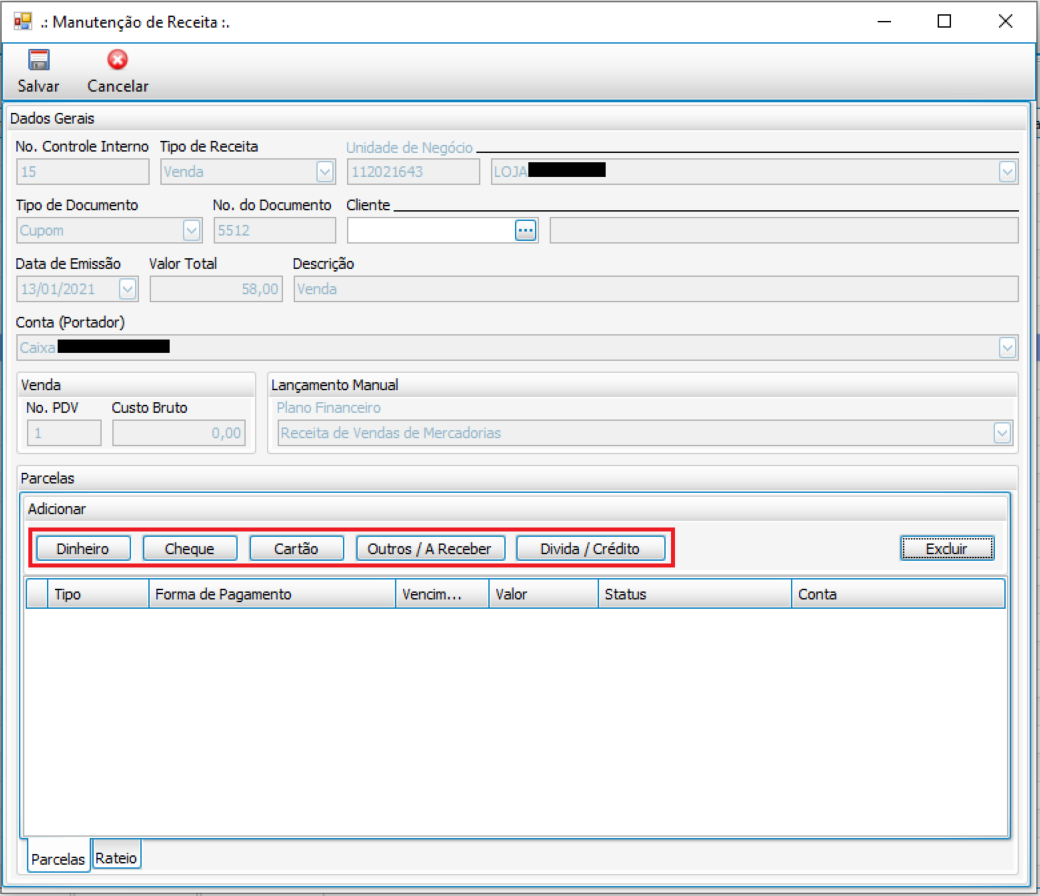Click the Valor Total field
The height and width of the screenshot is (896, 1040).
[x=216, y=289]
